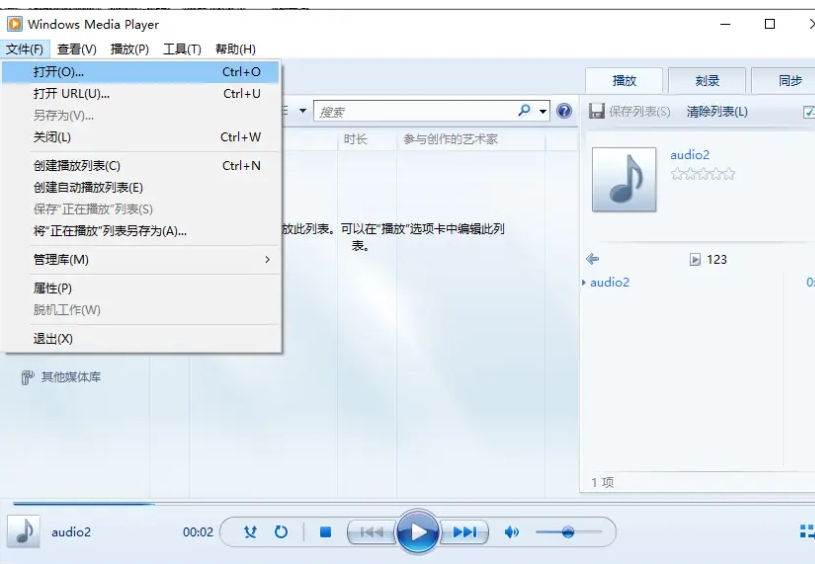
Task: Switch to the Burn tab
Action: [707, 81]
